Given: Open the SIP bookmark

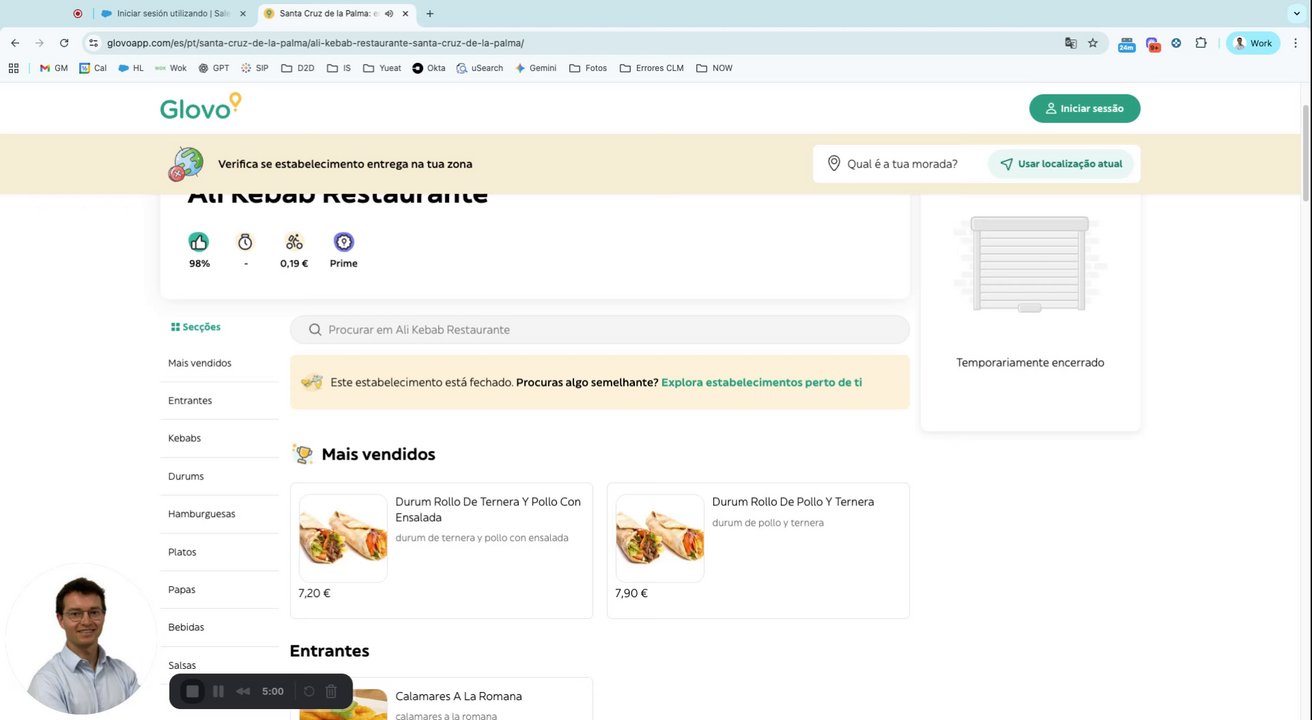Looking at the screenshot, I should coord(255,68).
